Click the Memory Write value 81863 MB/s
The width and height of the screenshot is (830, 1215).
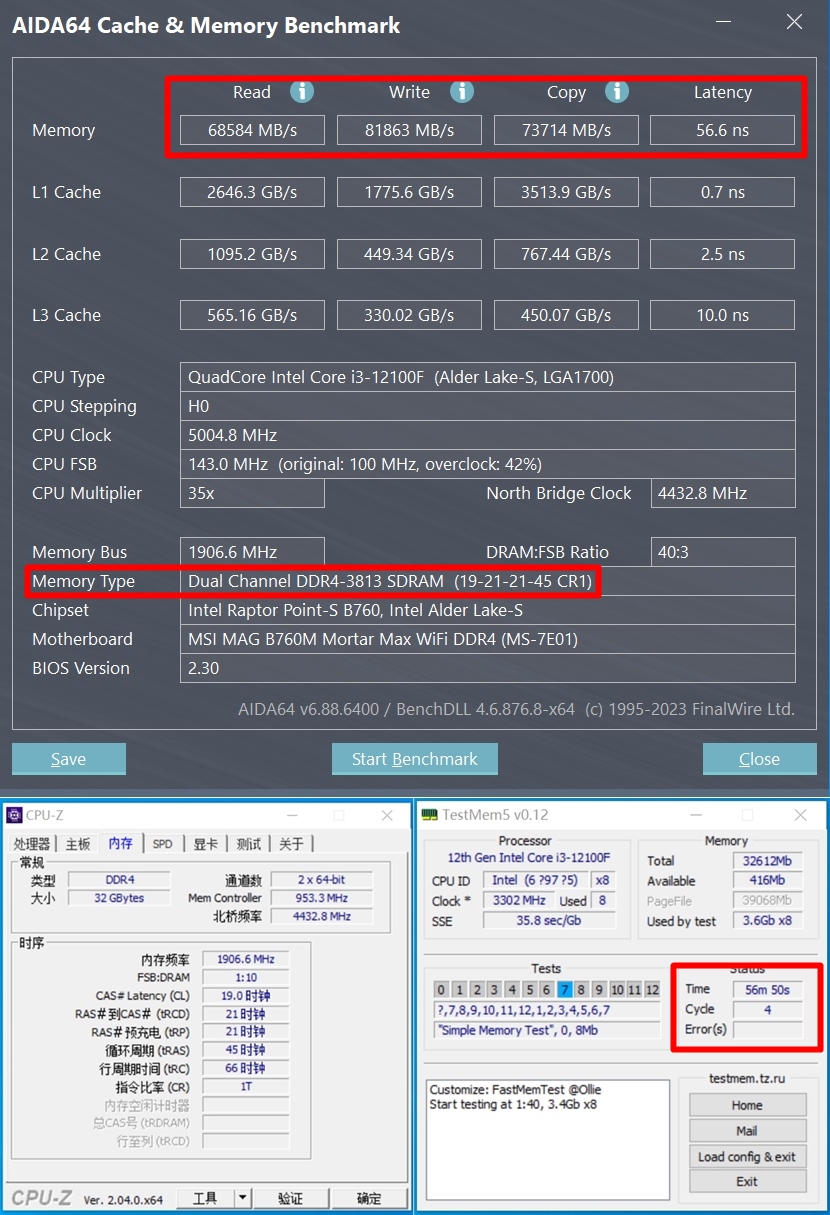tap(409, 130)
